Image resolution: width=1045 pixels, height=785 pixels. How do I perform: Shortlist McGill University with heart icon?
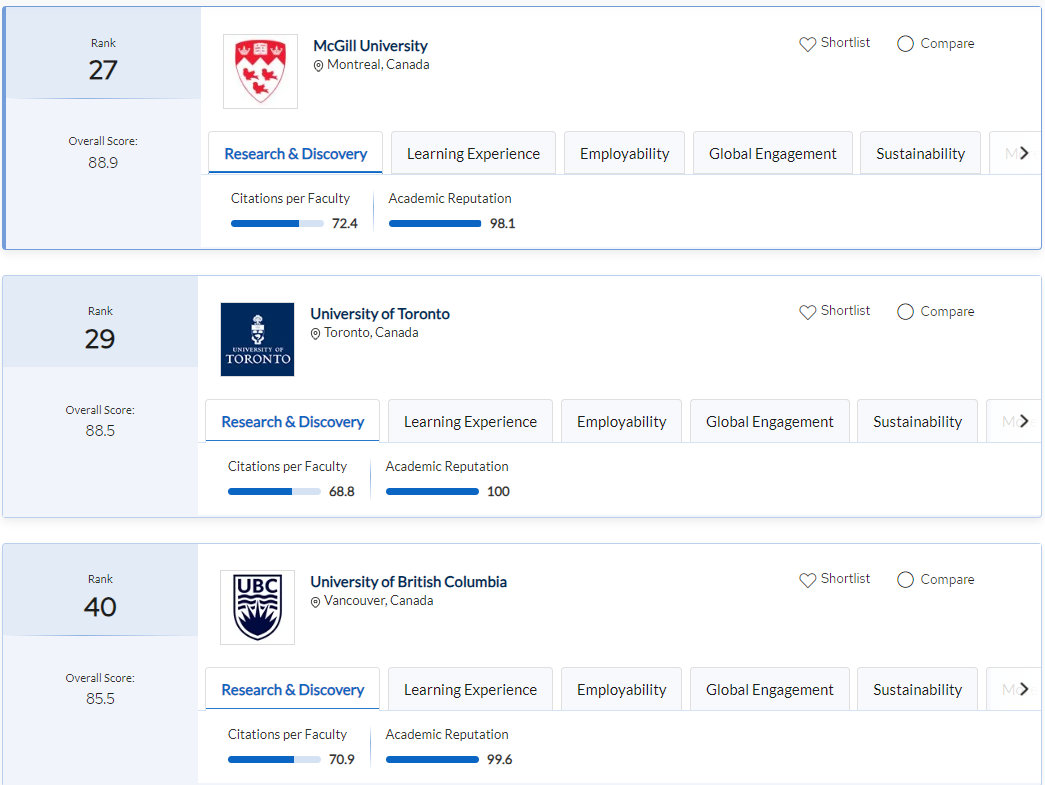coord(808,44)
